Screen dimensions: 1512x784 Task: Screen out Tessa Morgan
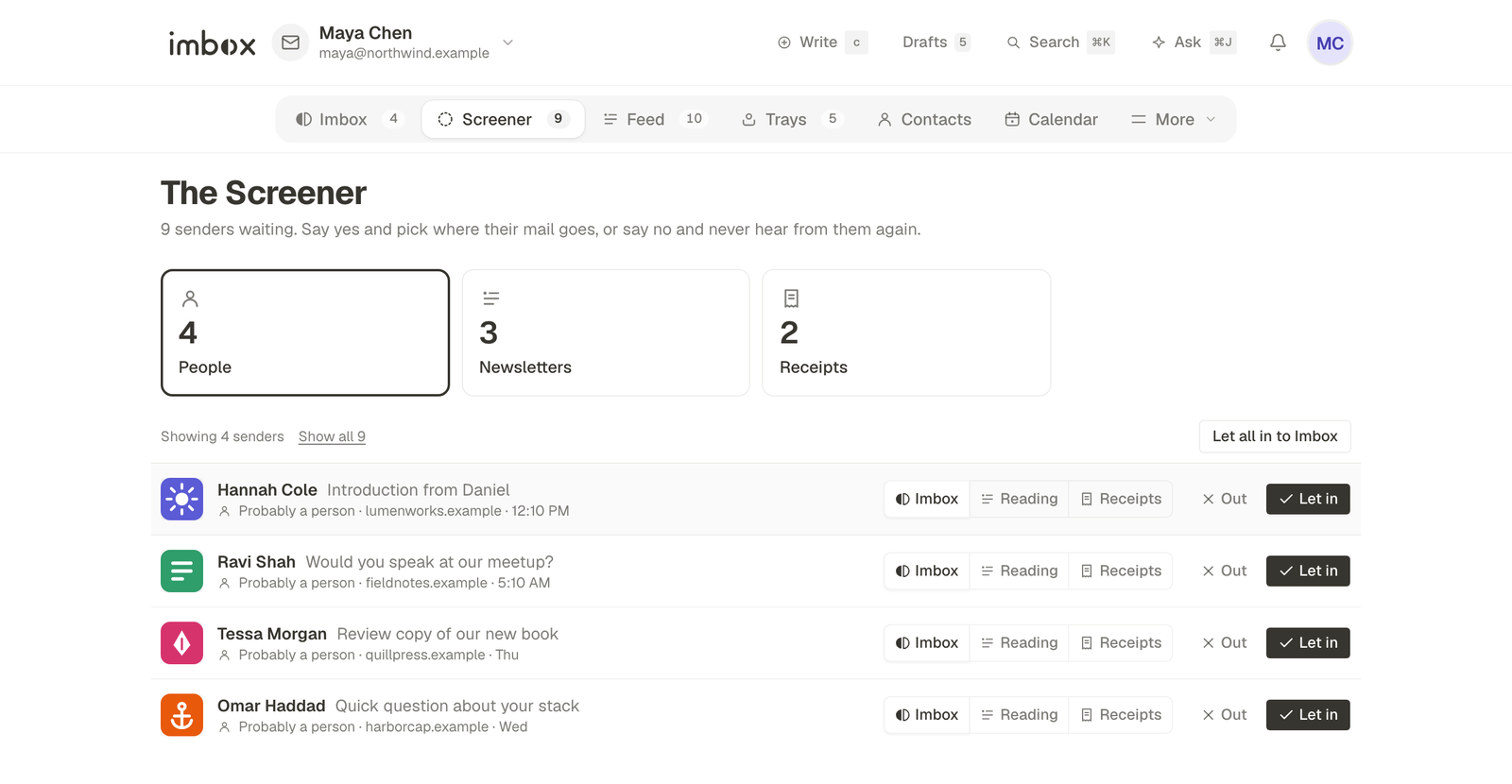1224,642
